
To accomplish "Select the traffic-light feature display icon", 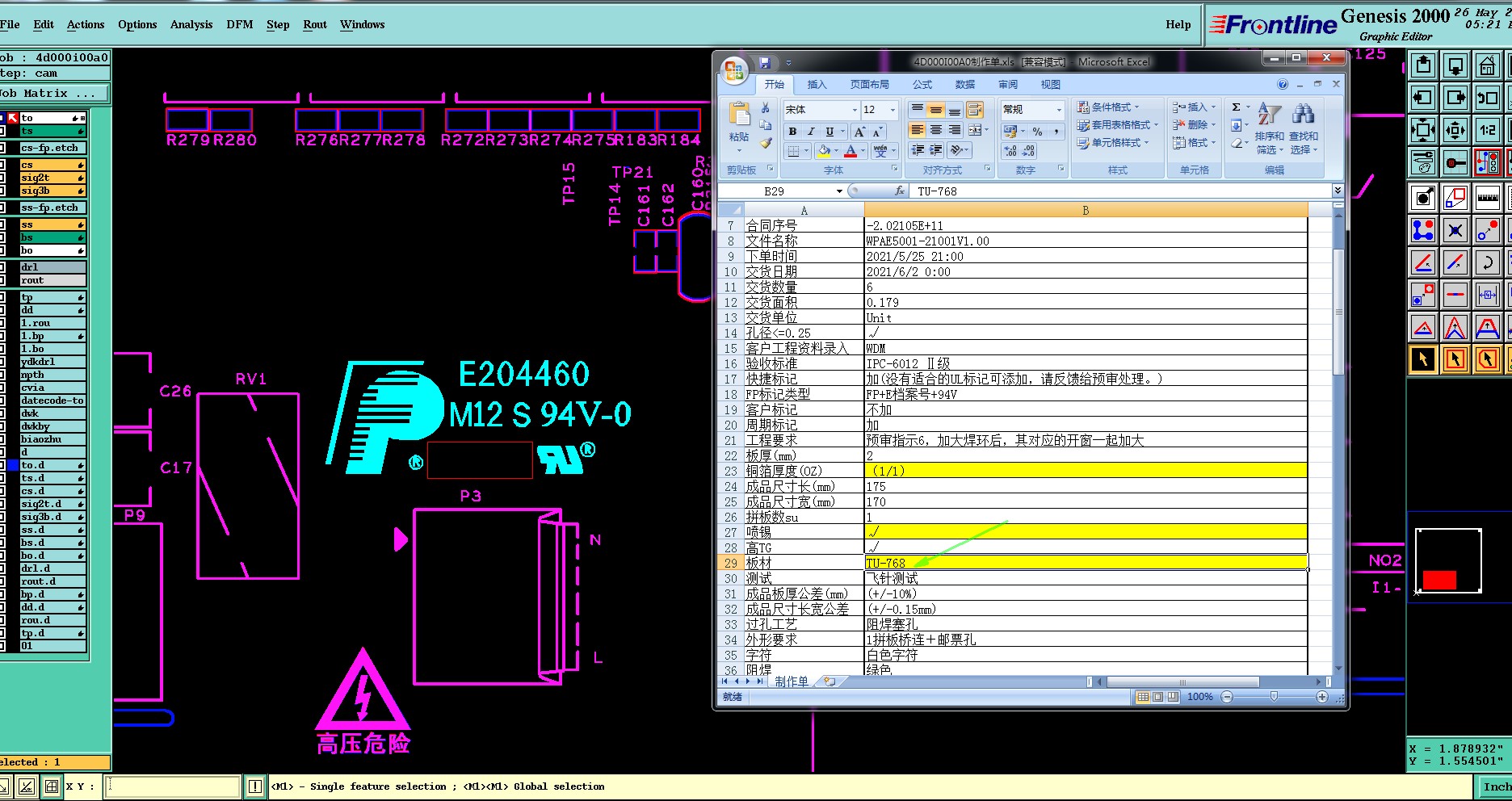I will [1487, 162].
